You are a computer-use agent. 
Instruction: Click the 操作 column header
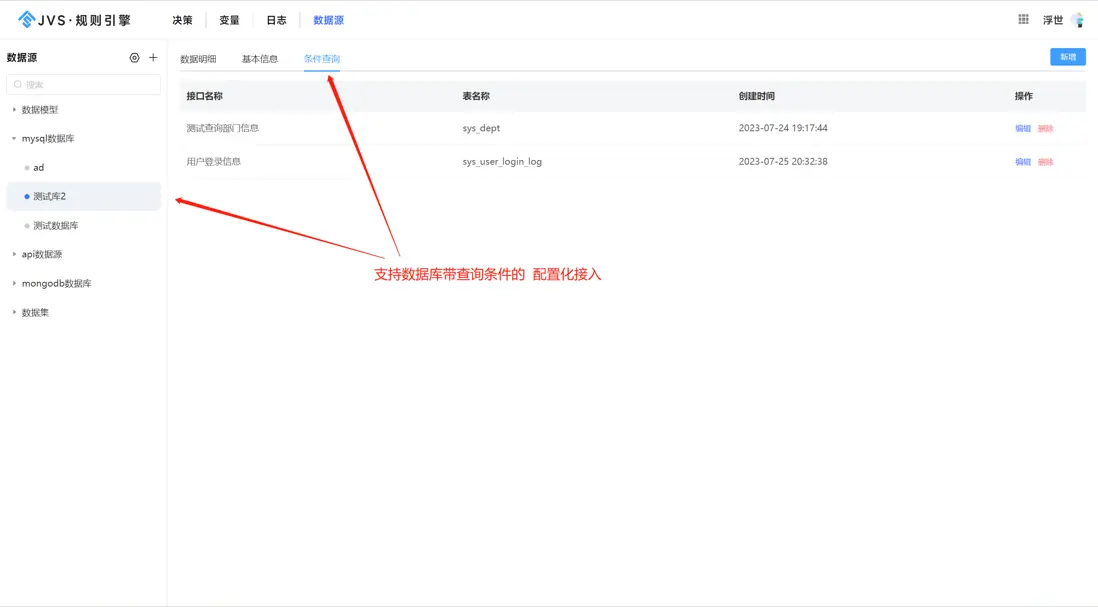[1024, 96]
